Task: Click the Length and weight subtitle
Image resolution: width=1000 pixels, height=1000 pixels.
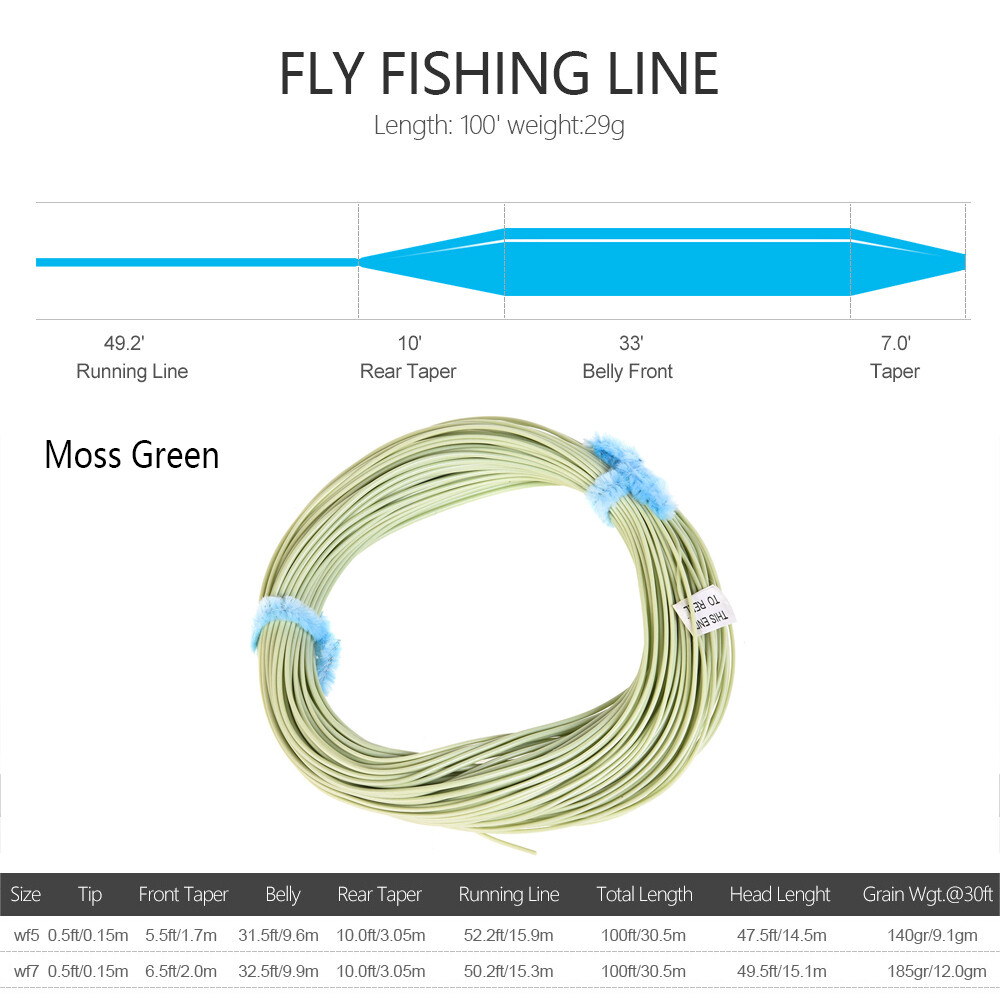Action: coord(499,125)
